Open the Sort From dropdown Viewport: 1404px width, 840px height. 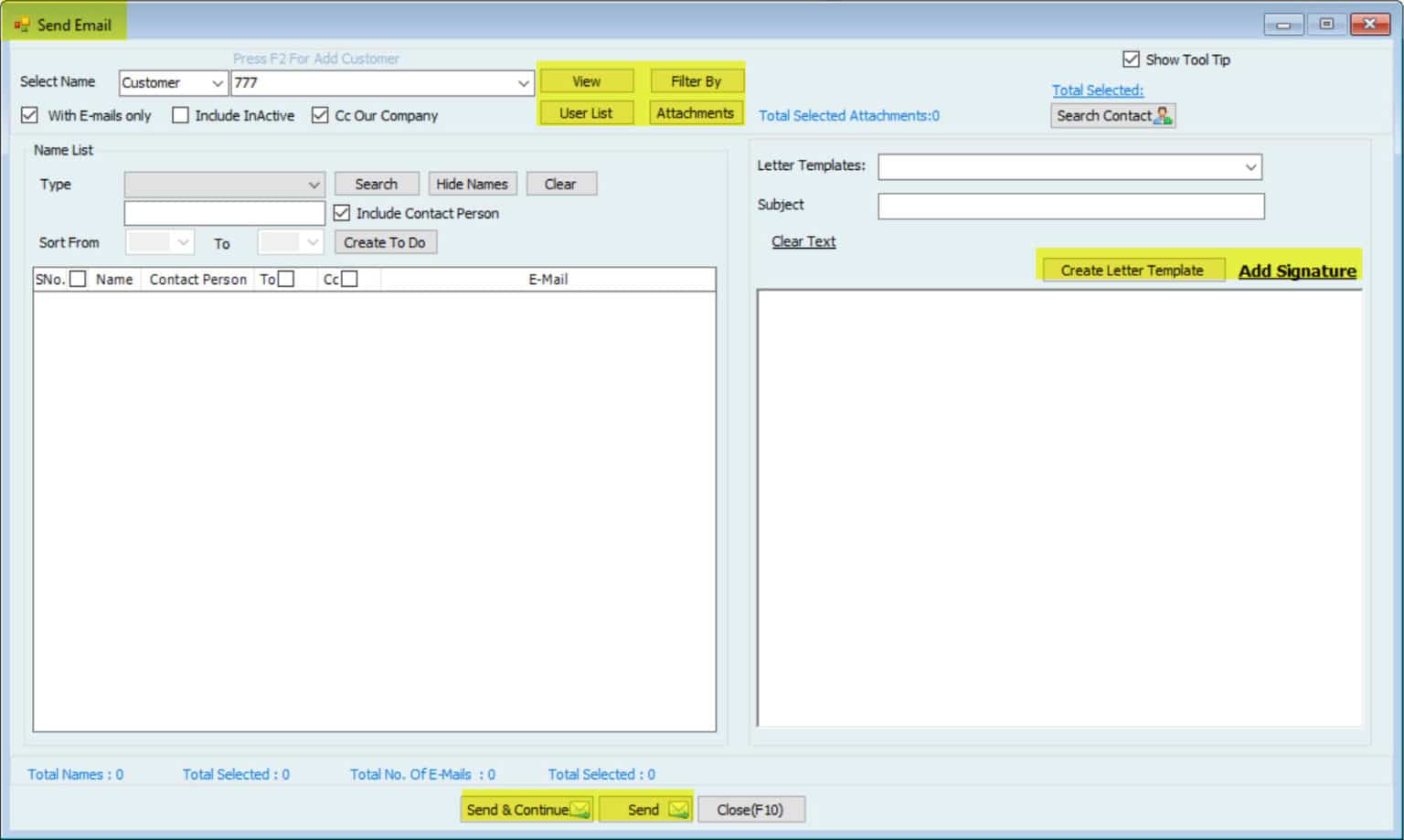point(183,242)
